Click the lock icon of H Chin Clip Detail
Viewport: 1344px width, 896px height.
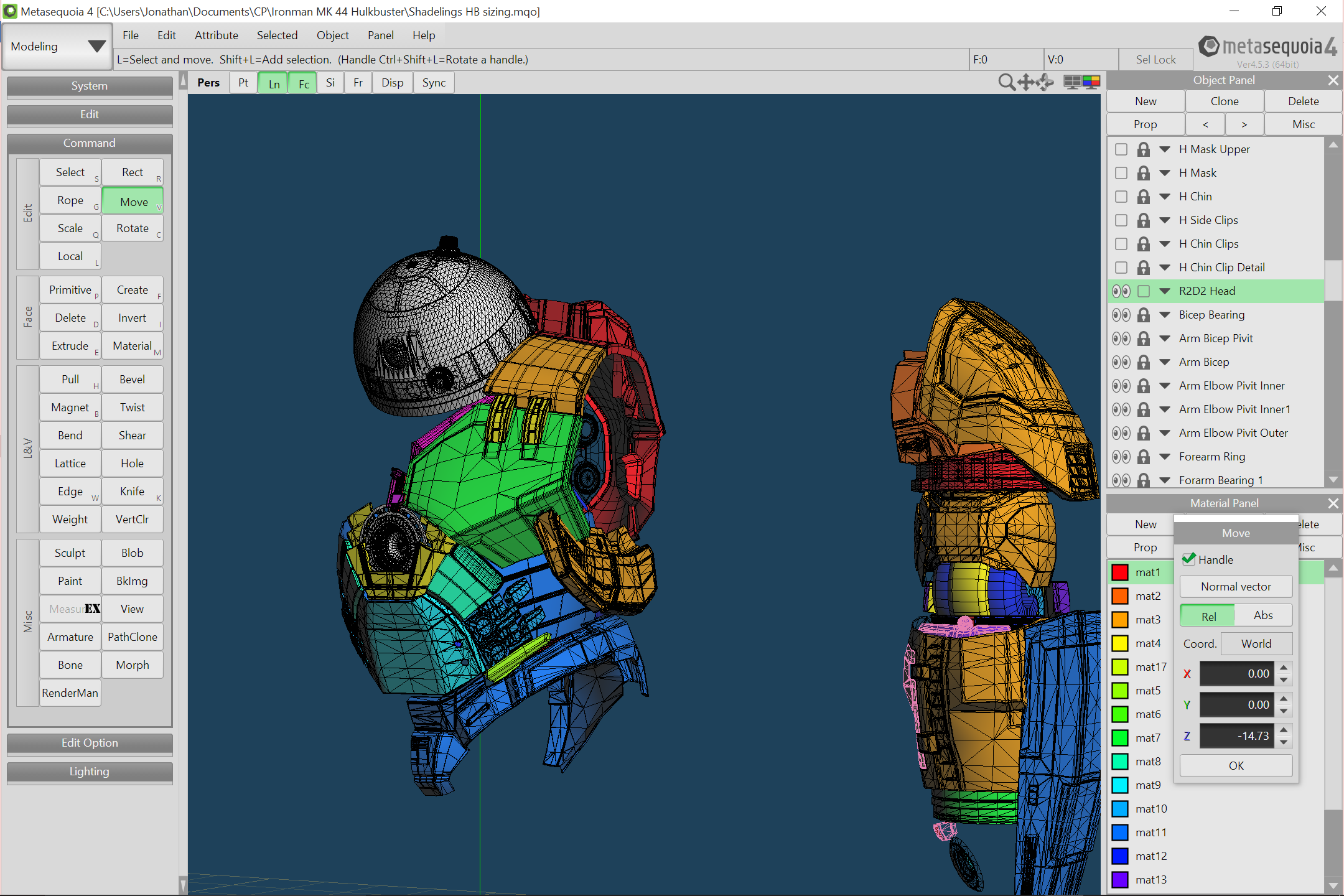1144,268
